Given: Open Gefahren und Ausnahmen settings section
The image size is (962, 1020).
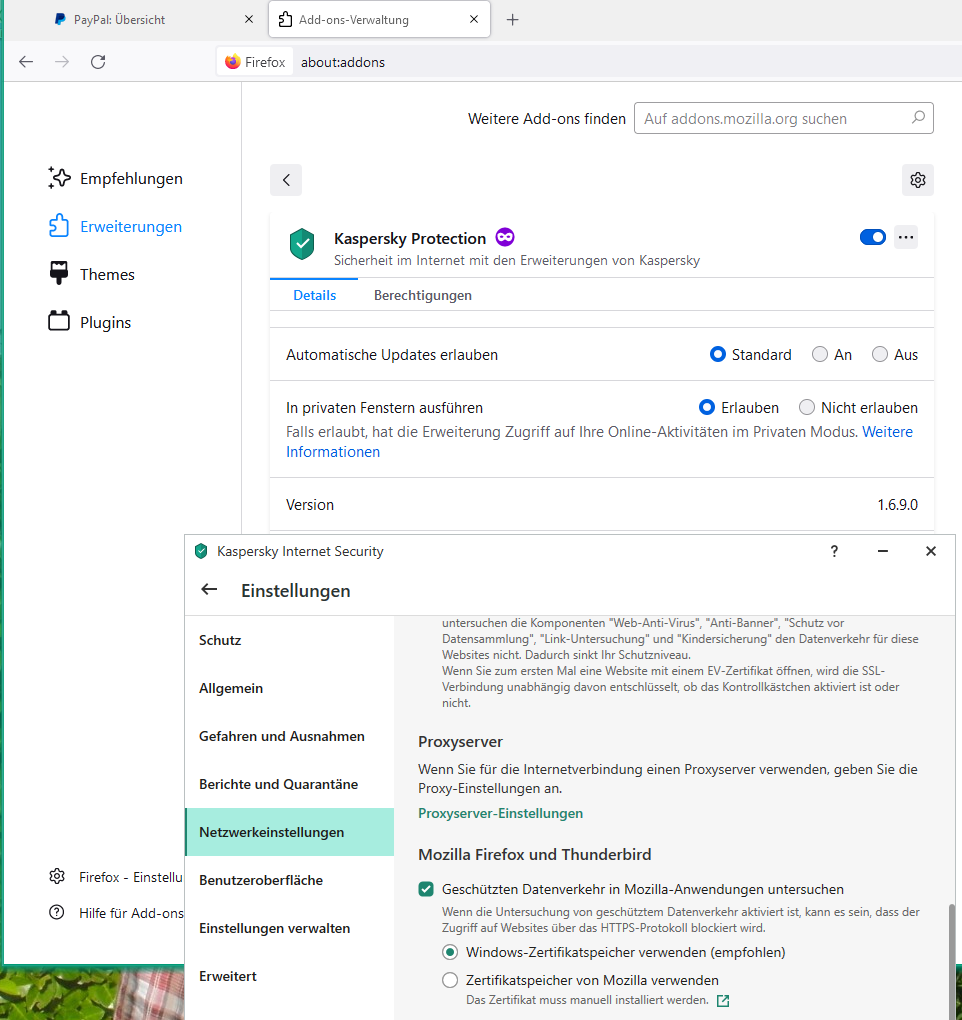Looking at the screenshot, I should click(x=289, y=736).
